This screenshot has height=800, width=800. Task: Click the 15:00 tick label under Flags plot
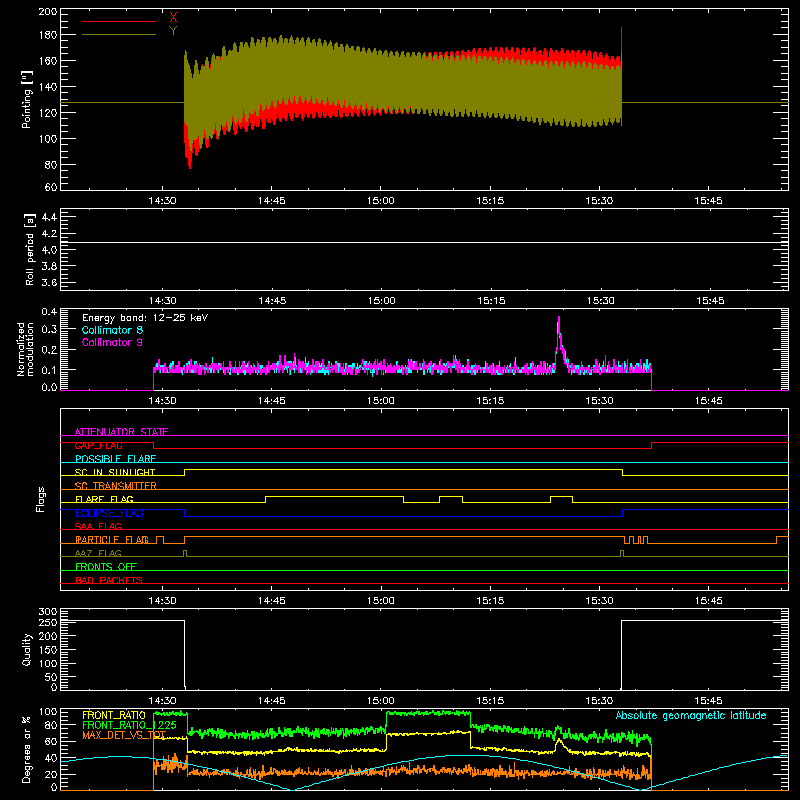tap(381, 601)
